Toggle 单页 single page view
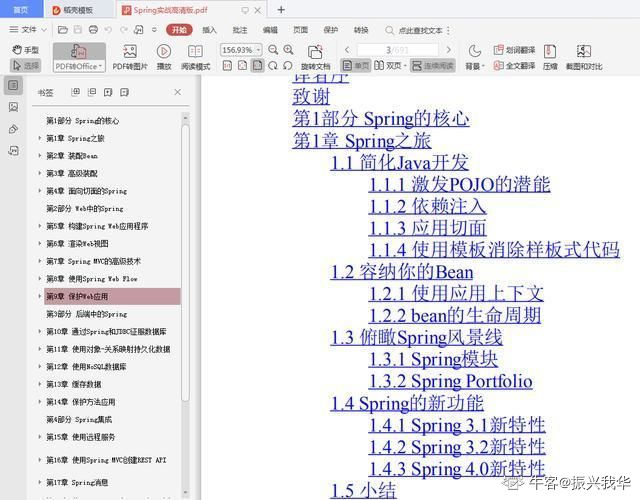The width and height of the screenshot is (640, 500). coord(356,65)
